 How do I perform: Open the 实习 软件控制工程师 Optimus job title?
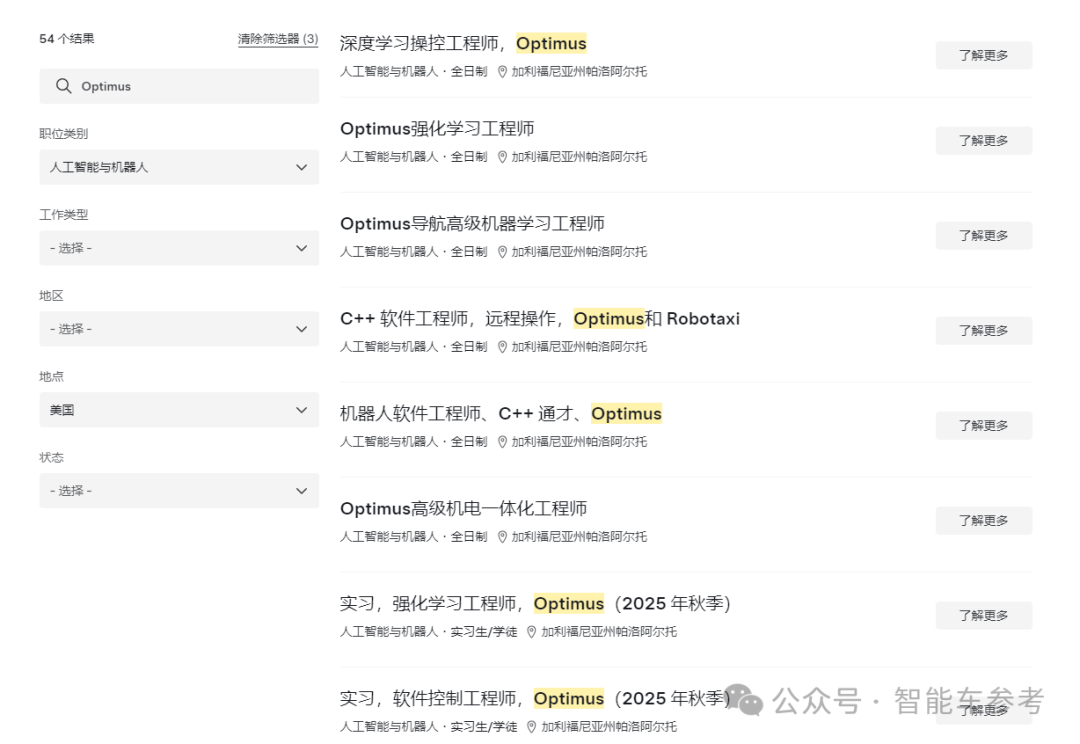coord(535,699)
